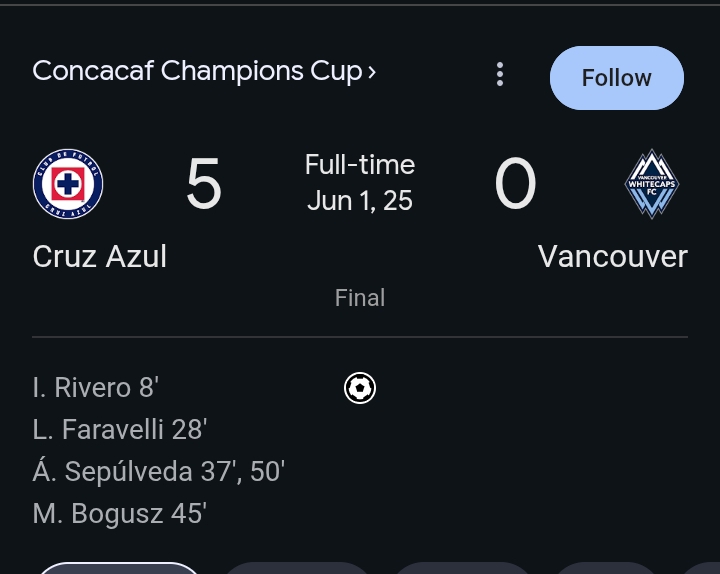Follow this match with the Follow button
This screenshot has height=574, width=720.
click(617, 78)
